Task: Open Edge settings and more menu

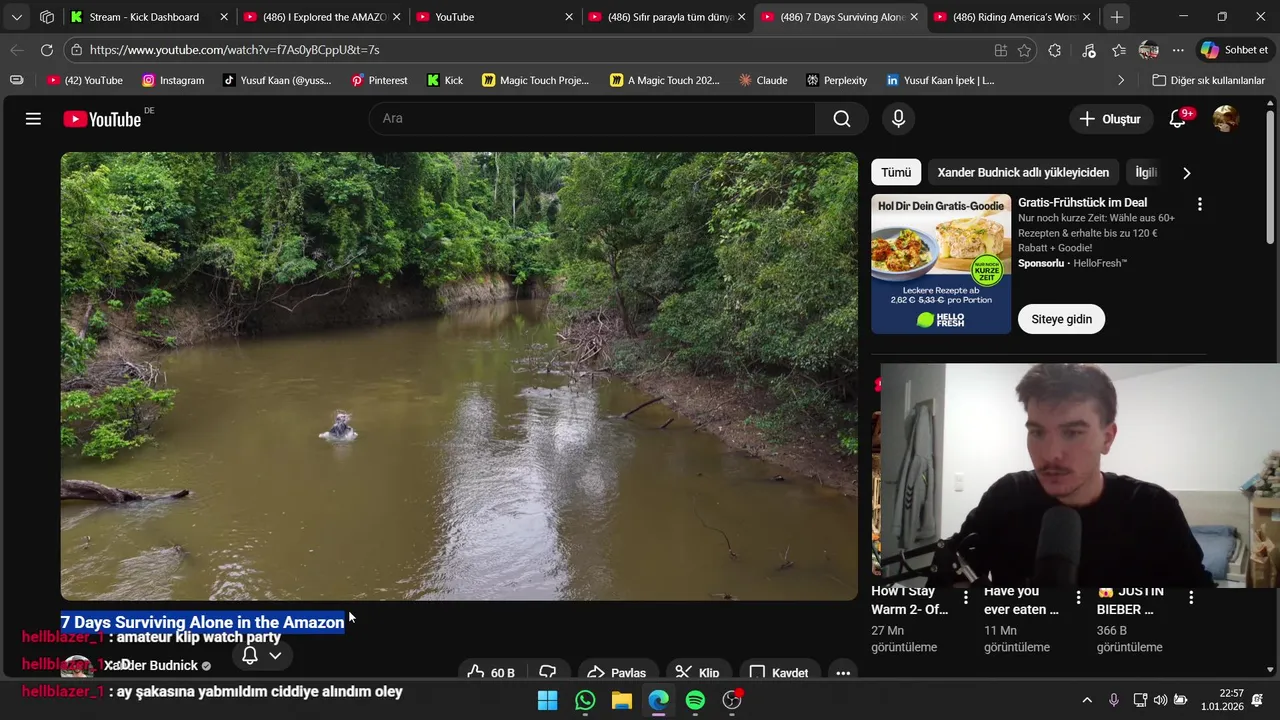Action: pyautogui.click(x=1178, y=50)
